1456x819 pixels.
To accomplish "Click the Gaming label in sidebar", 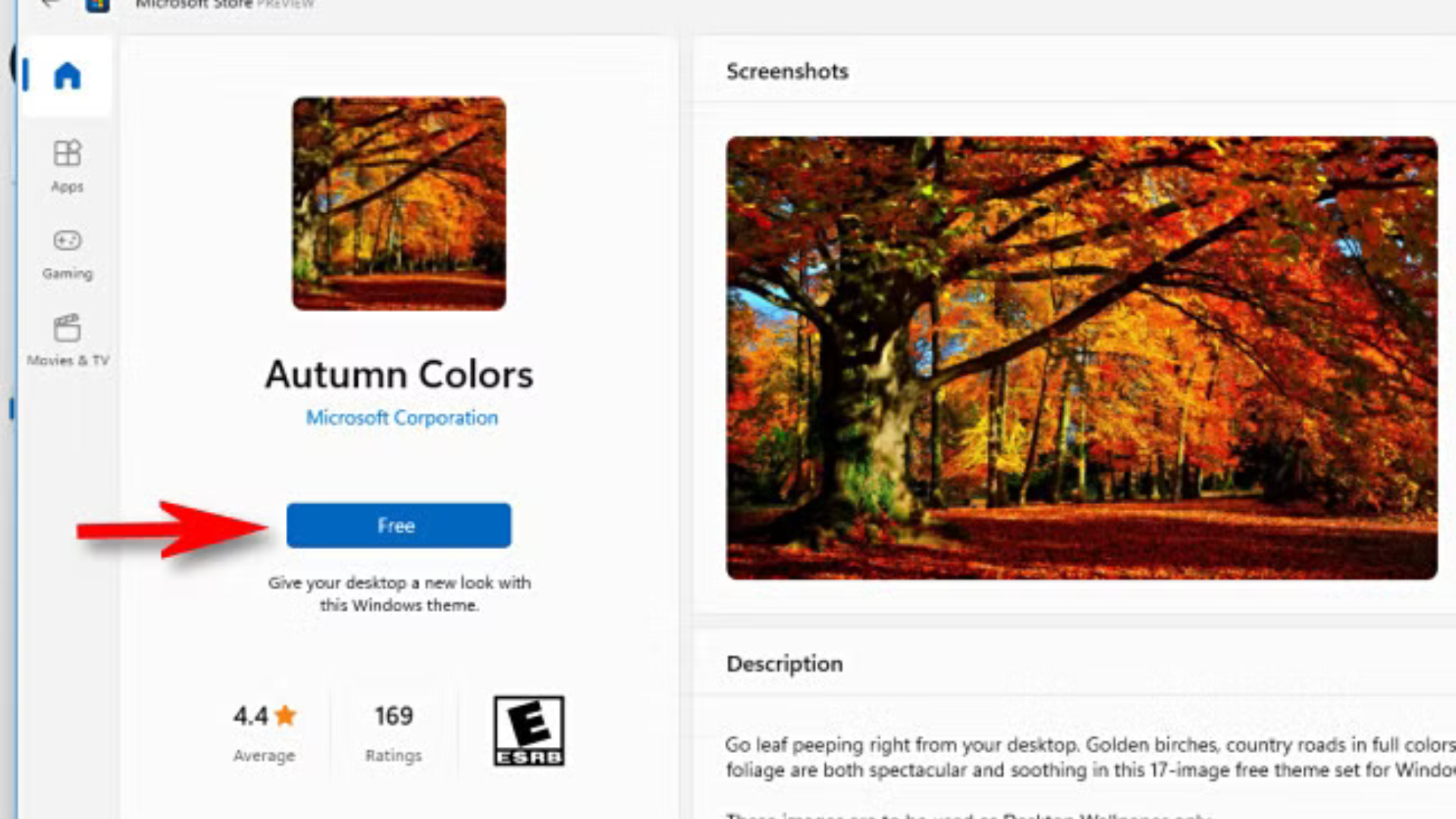I will click(x=67, y=274).
